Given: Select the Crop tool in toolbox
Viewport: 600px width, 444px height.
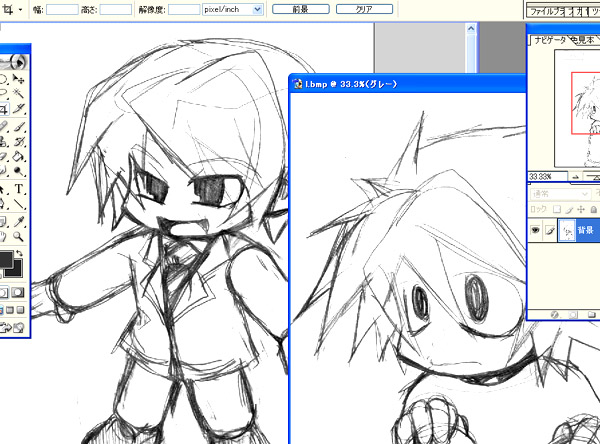Looking at the screenshot, I should 3,109.
